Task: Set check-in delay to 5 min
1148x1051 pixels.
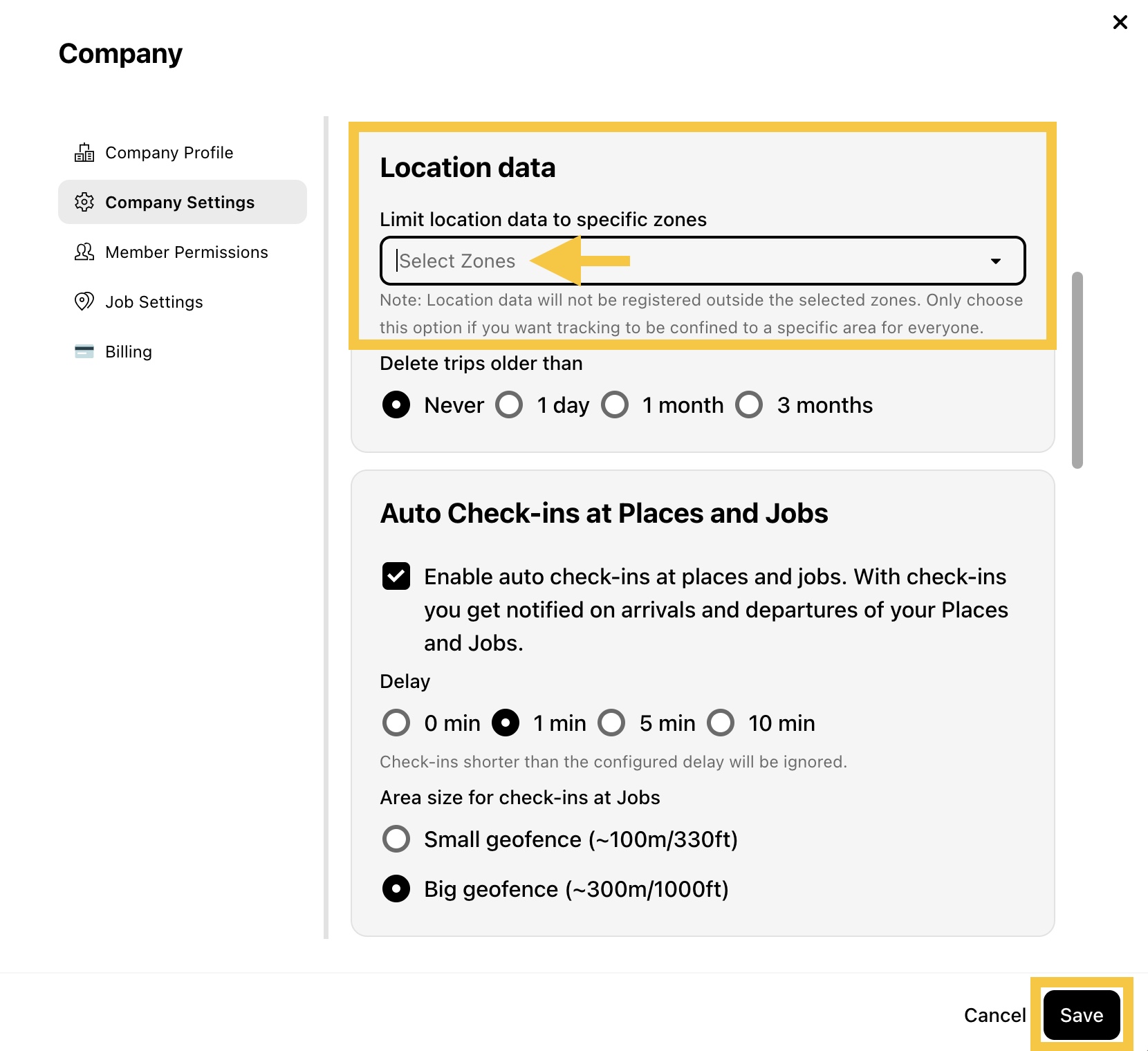Action: pyautogui.click(x=611, y=723)
